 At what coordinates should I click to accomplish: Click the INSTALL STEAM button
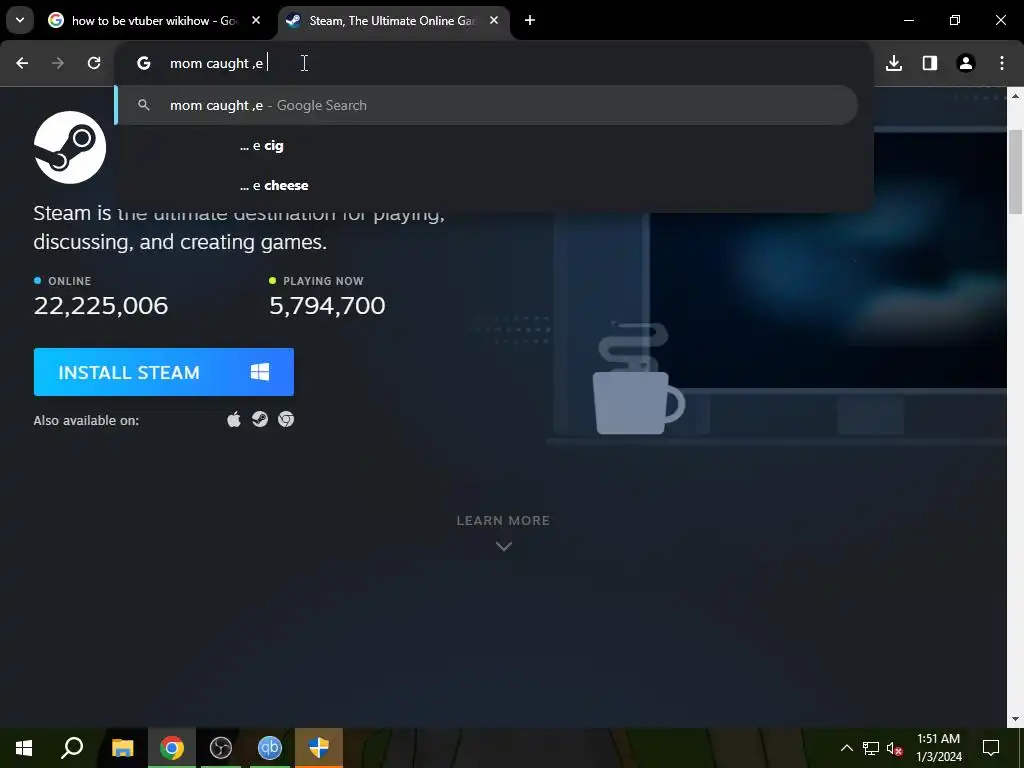pyautogui.click(x=164, y=372)
